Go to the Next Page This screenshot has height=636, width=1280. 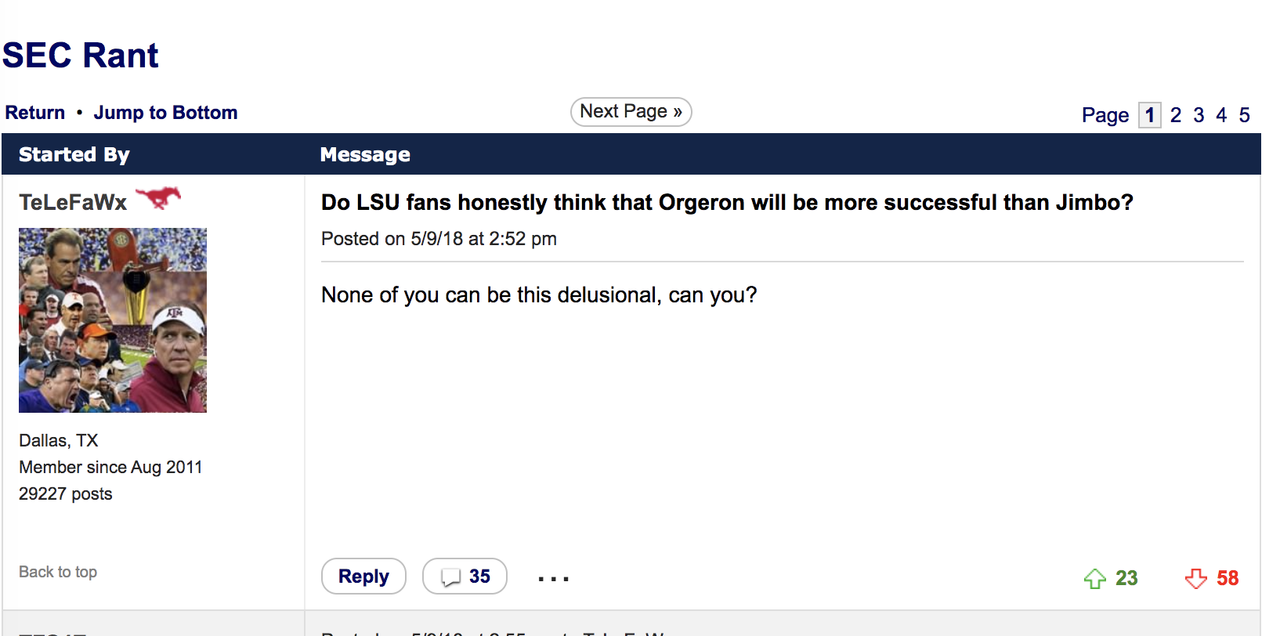click(631, 111)
